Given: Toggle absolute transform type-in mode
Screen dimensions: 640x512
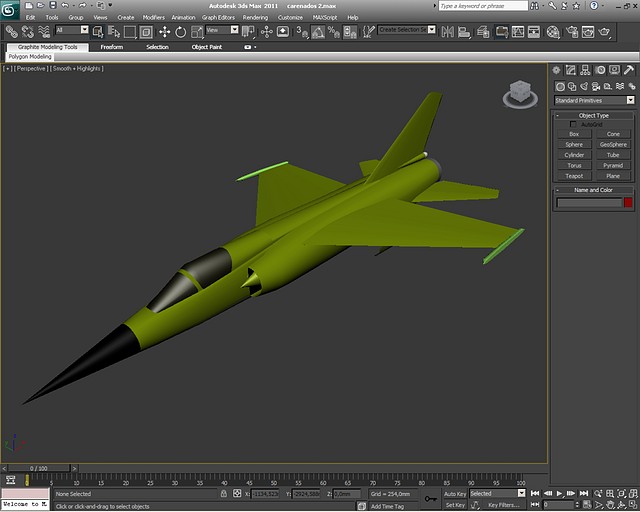Looking at the screenshot, I should point(237,494).
